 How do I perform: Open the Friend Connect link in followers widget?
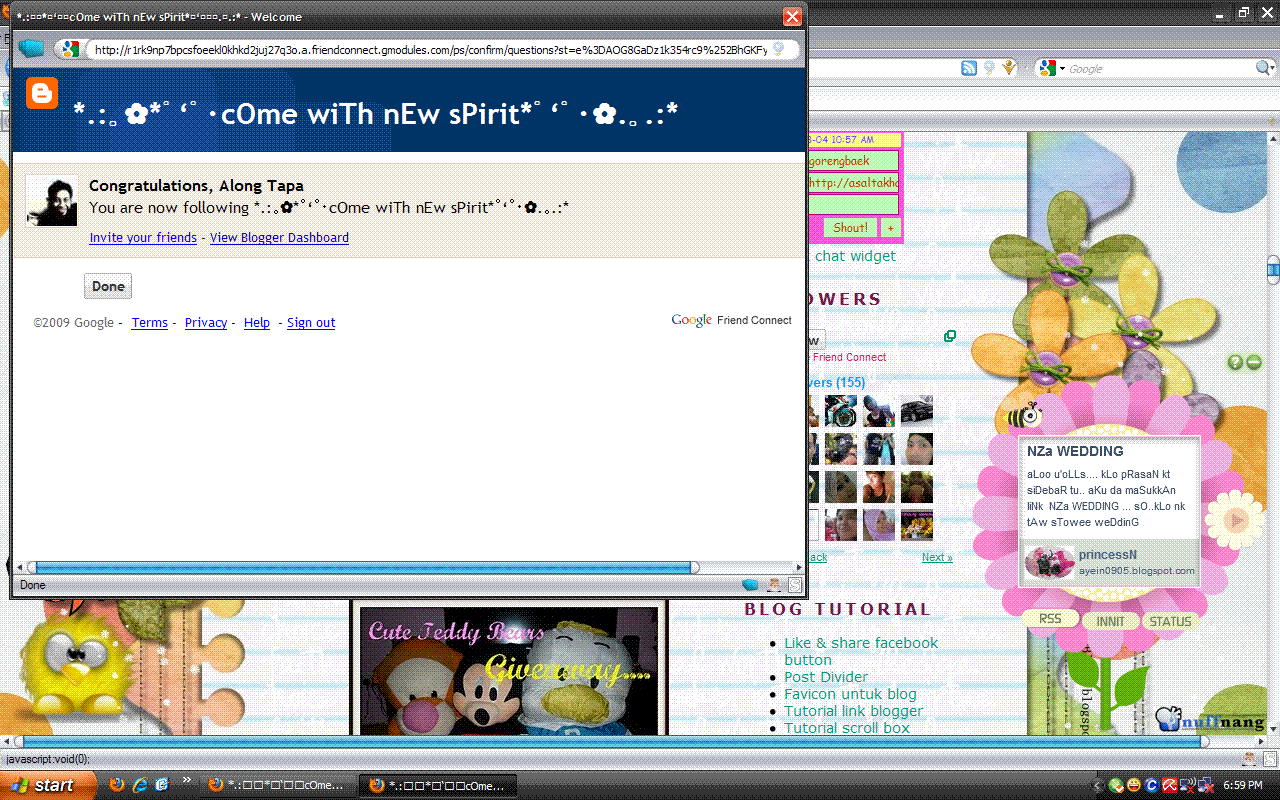(x=849, y=357)
